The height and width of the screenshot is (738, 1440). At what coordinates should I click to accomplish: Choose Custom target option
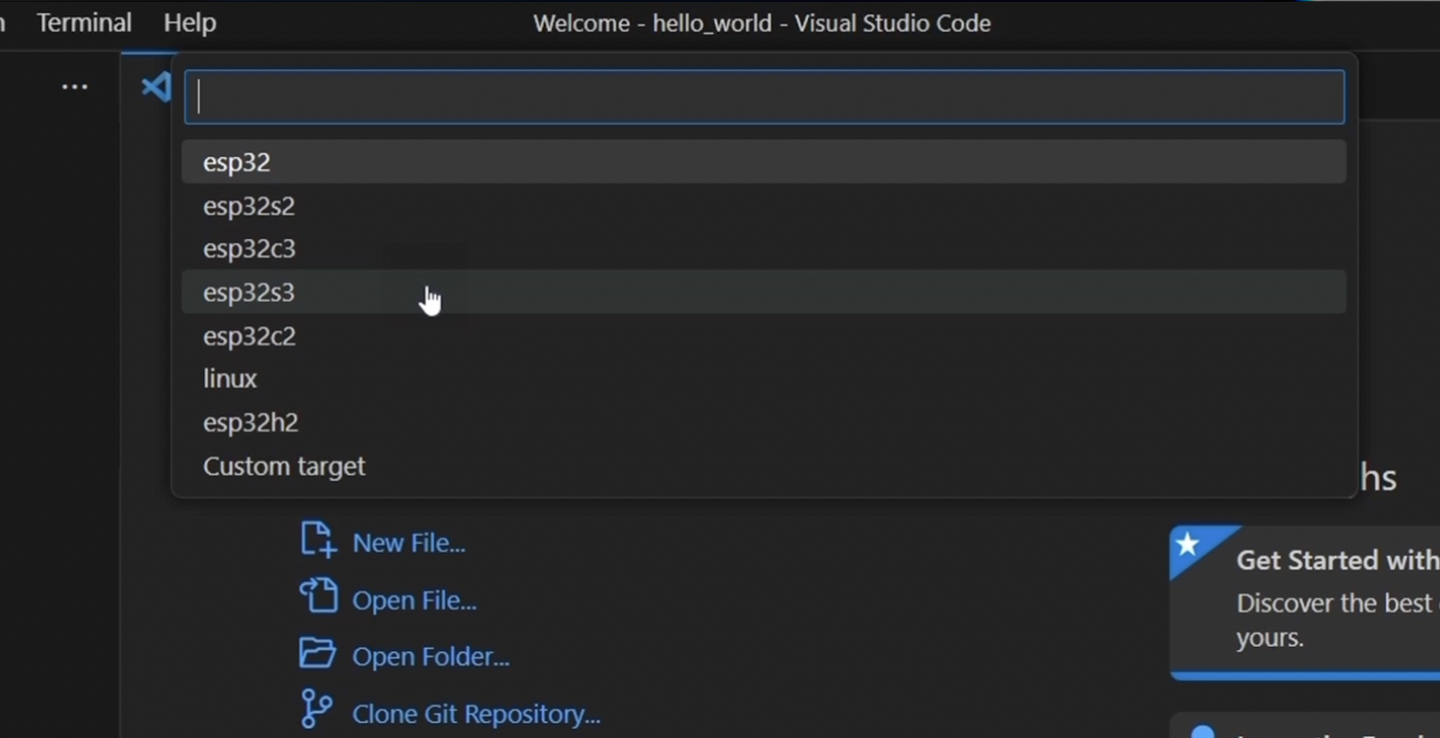tap(284, 466)
